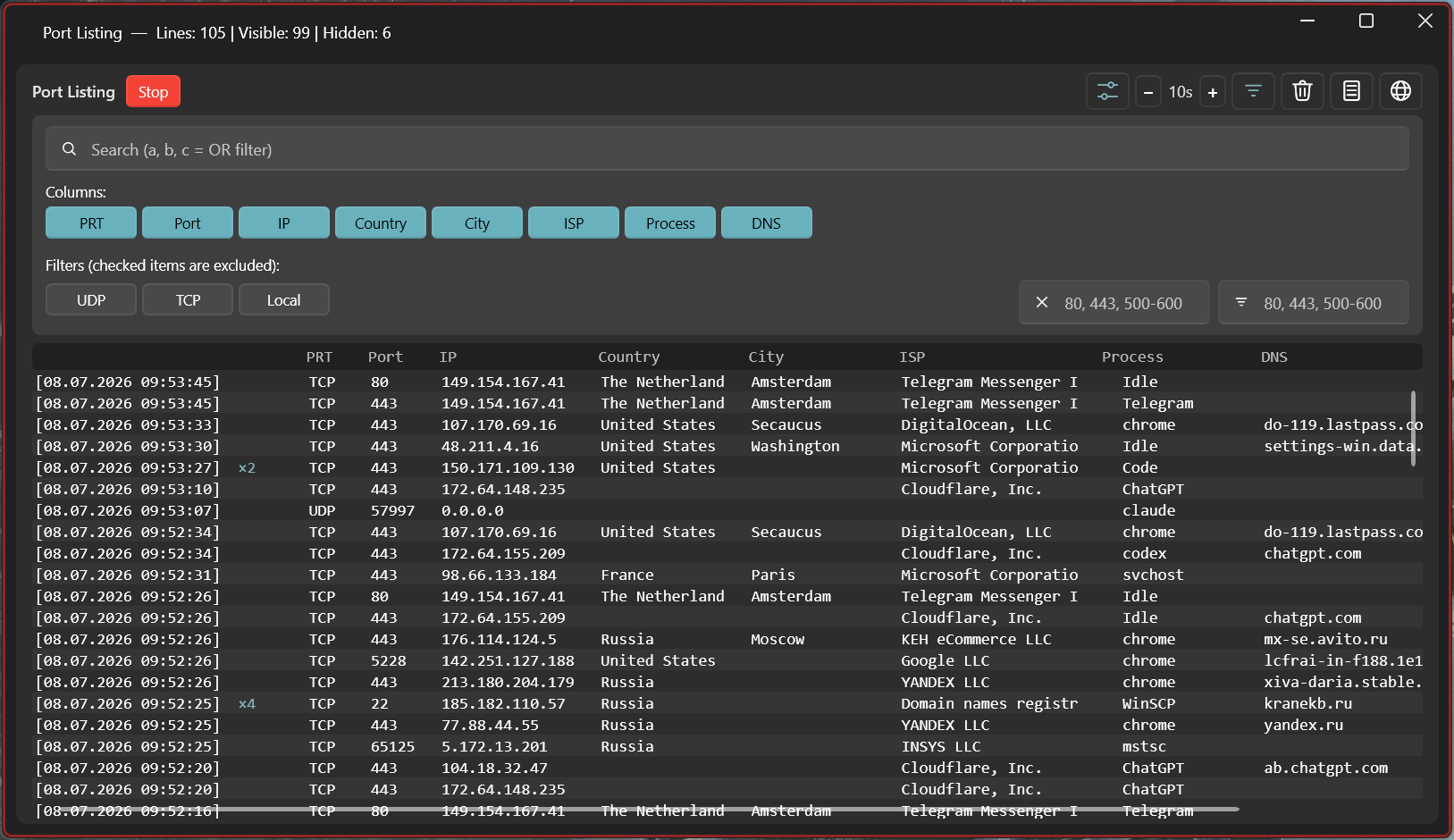Click the settings-win.data DNS entry
The image size is (1454, 840).
[1342, 446]
